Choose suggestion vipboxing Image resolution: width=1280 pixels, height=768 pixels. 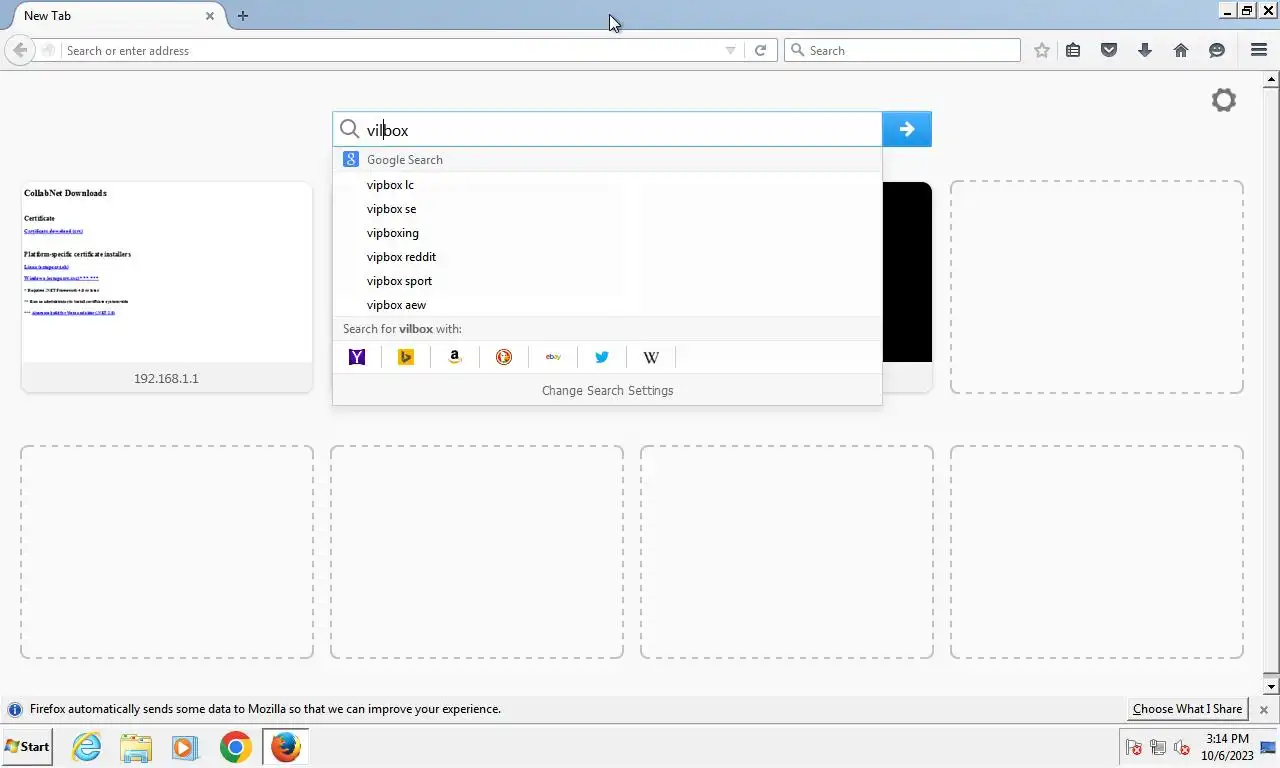click(x=607, y=233)
